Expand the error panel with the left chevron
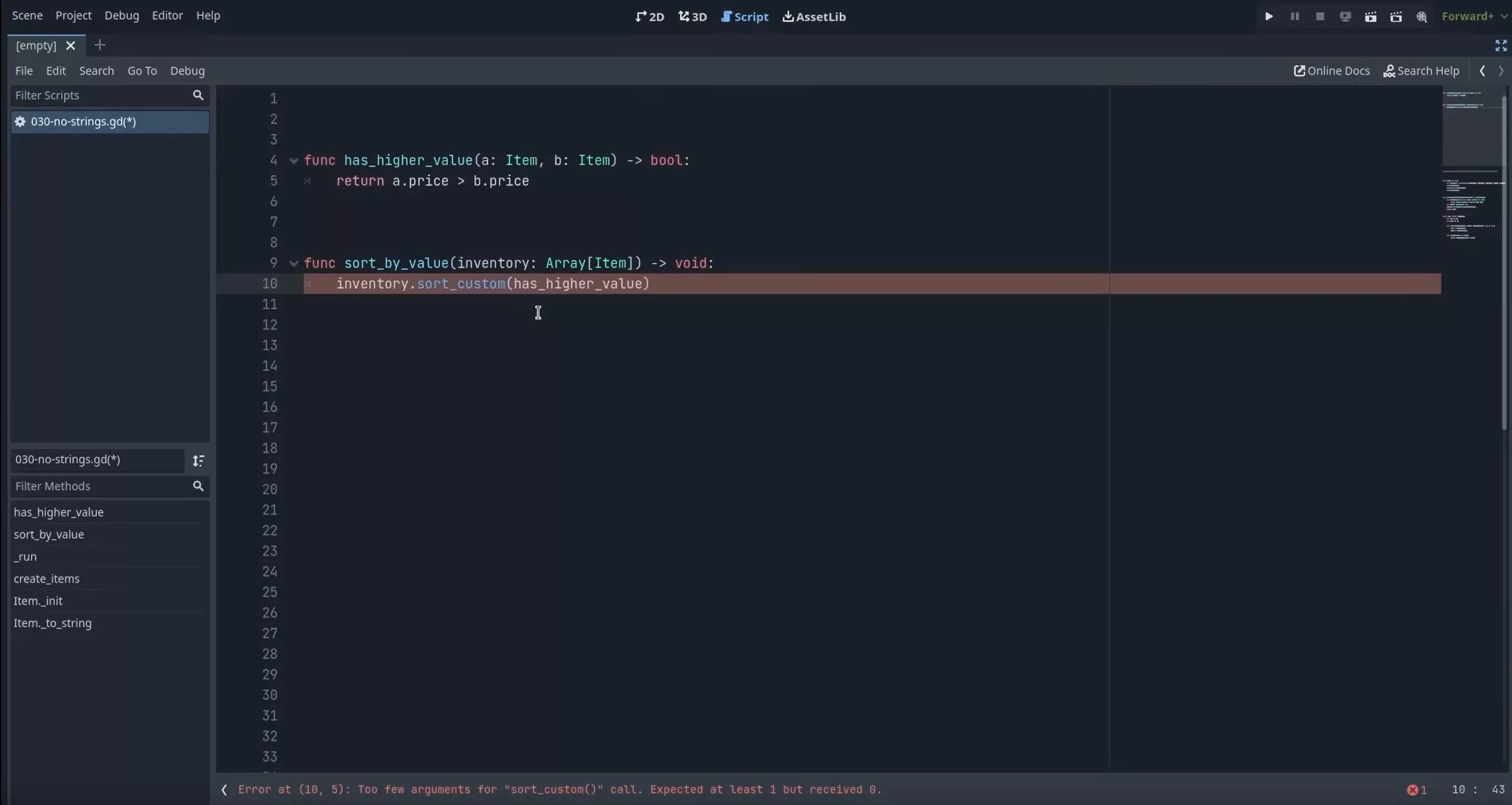The height and width of the screenshot is (805, 1512). click(x=224, y=790)
